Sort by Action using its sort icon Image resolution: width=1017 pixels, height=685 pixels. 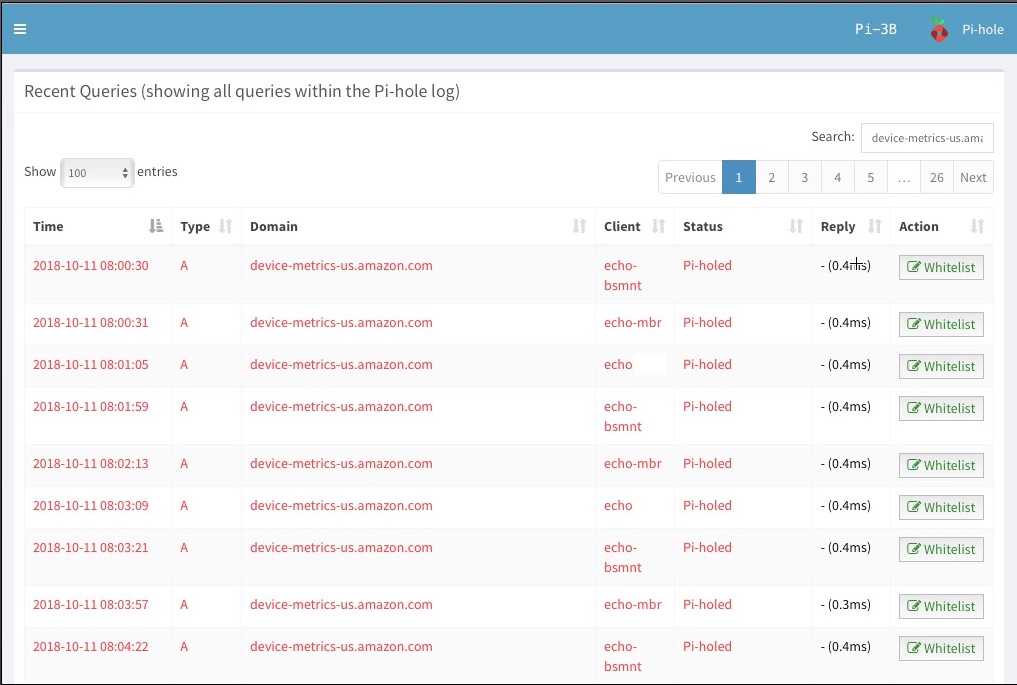(x=977, y=226)
